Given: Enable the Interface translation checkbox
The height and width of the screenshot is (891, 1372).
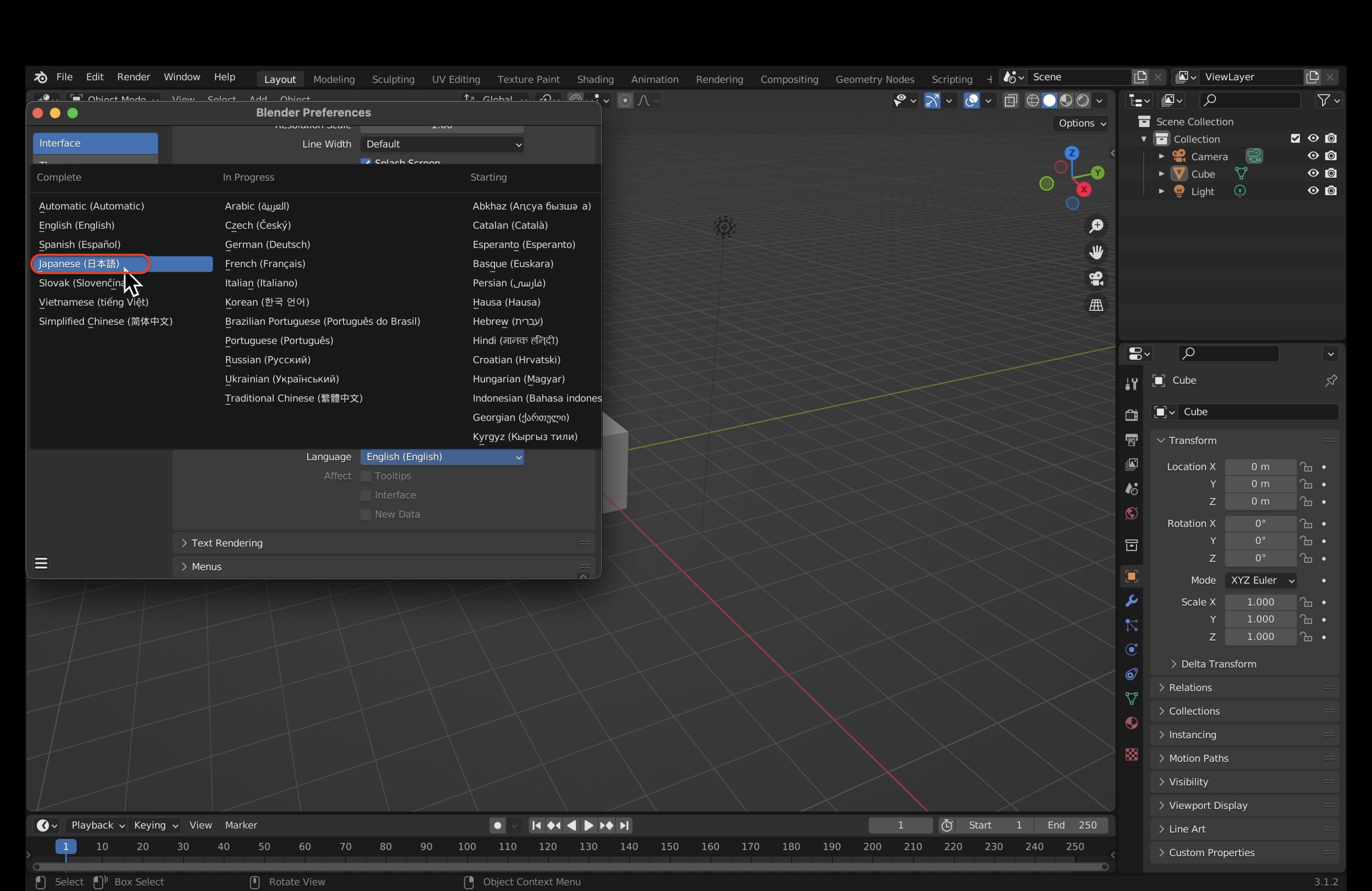Looking at the screenshot, I should (x=366, y=495).
